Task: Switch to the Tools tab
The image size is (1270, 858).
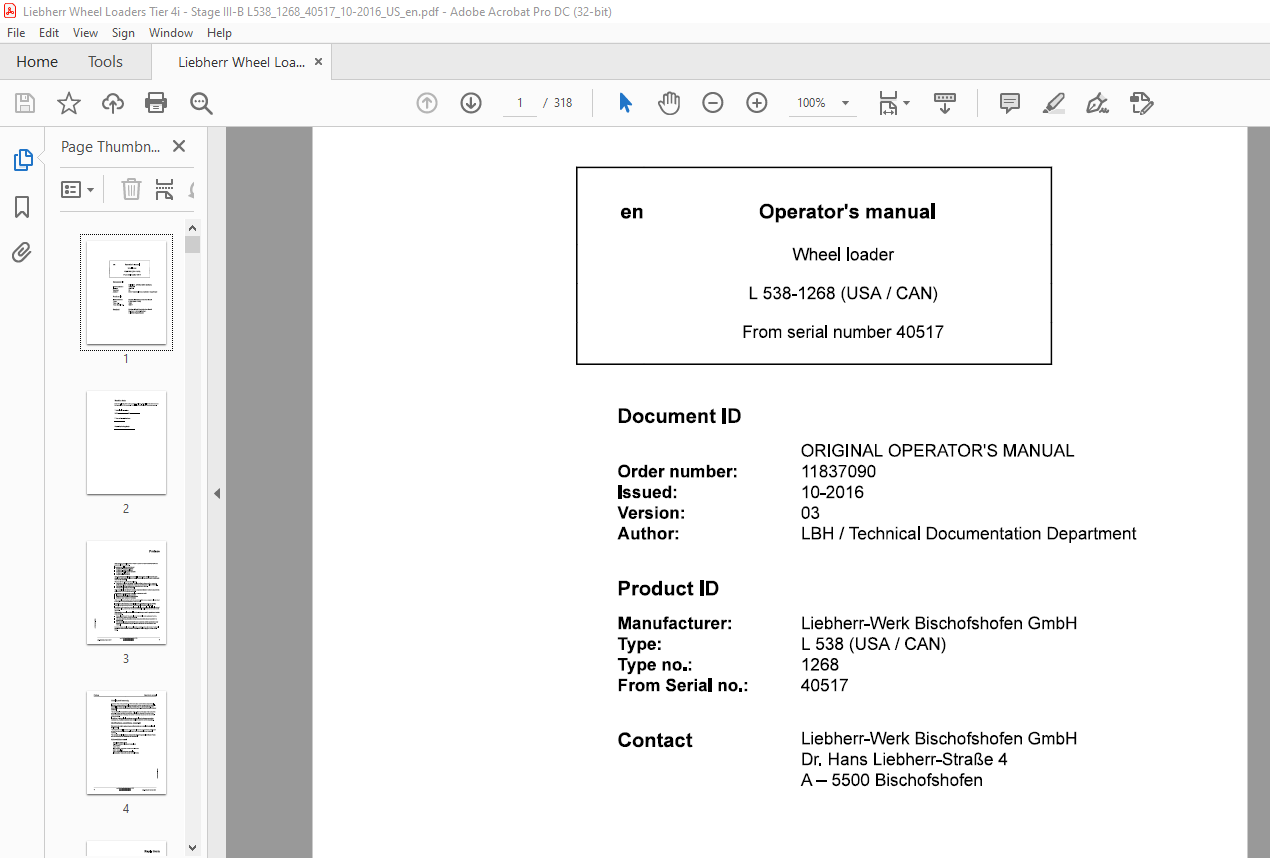Action: (105, 62)
